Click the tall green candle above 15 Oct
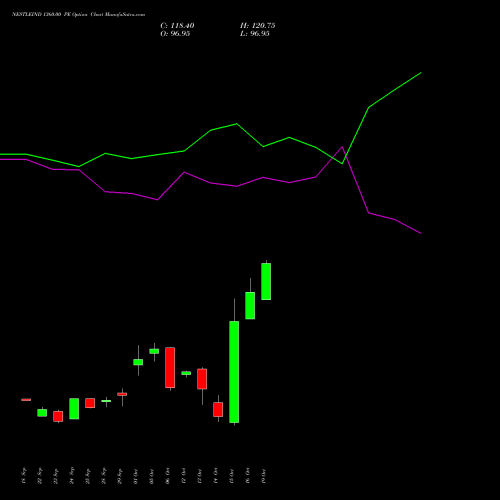 (234, 372)
